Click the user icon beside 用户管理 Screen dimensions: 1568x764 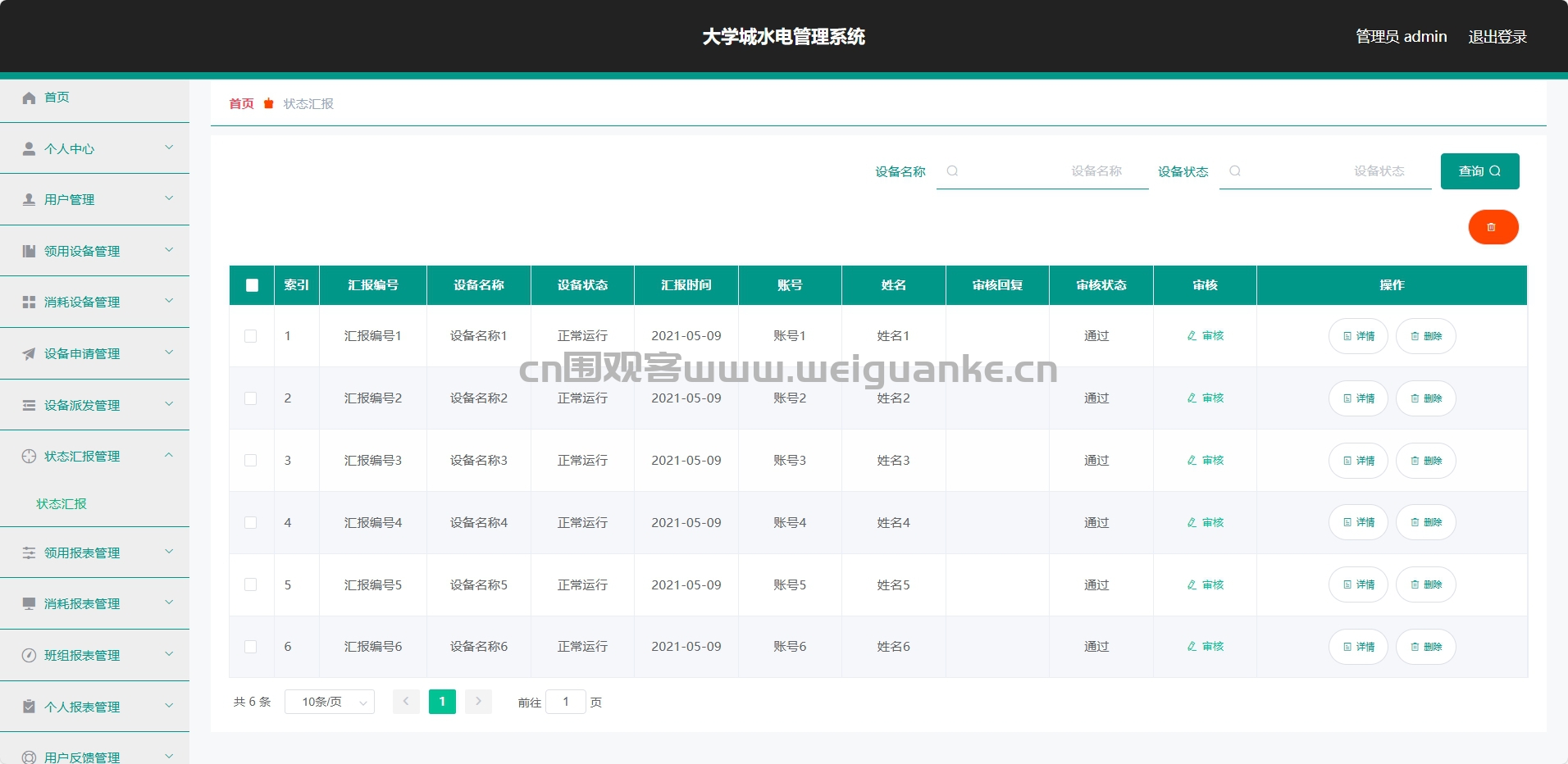pos(29,199)
